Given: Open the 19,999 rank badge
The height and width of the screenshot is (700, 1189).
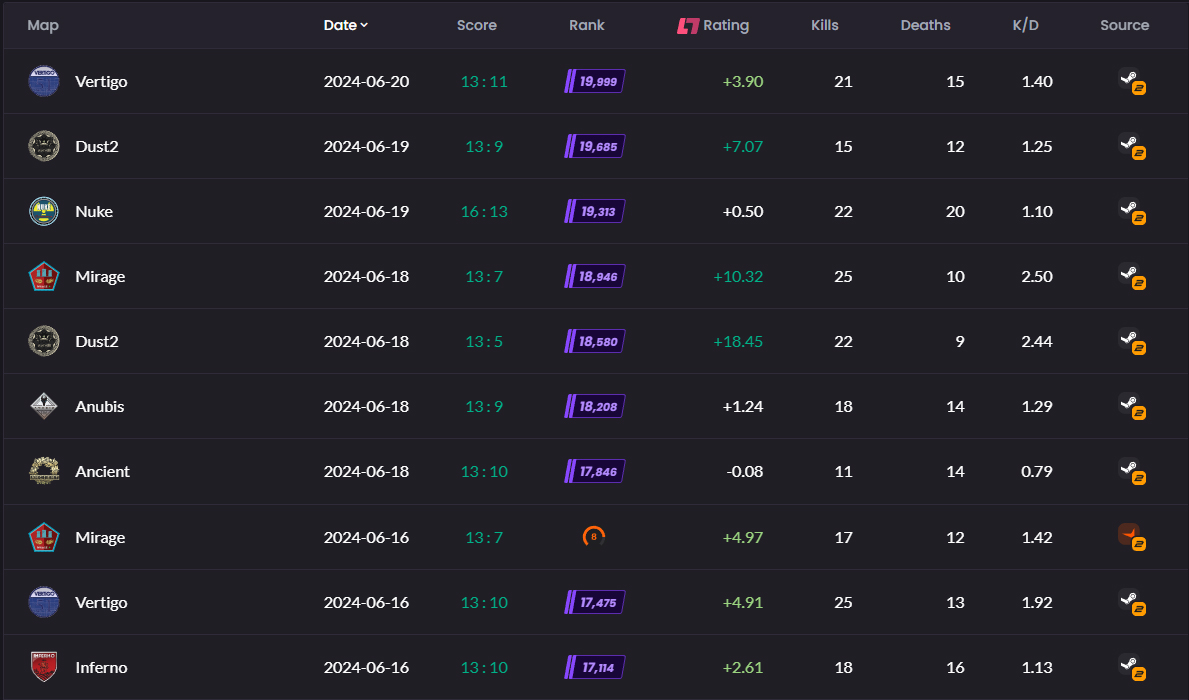Looking at the screenshot, I should [x=595, y=81].
